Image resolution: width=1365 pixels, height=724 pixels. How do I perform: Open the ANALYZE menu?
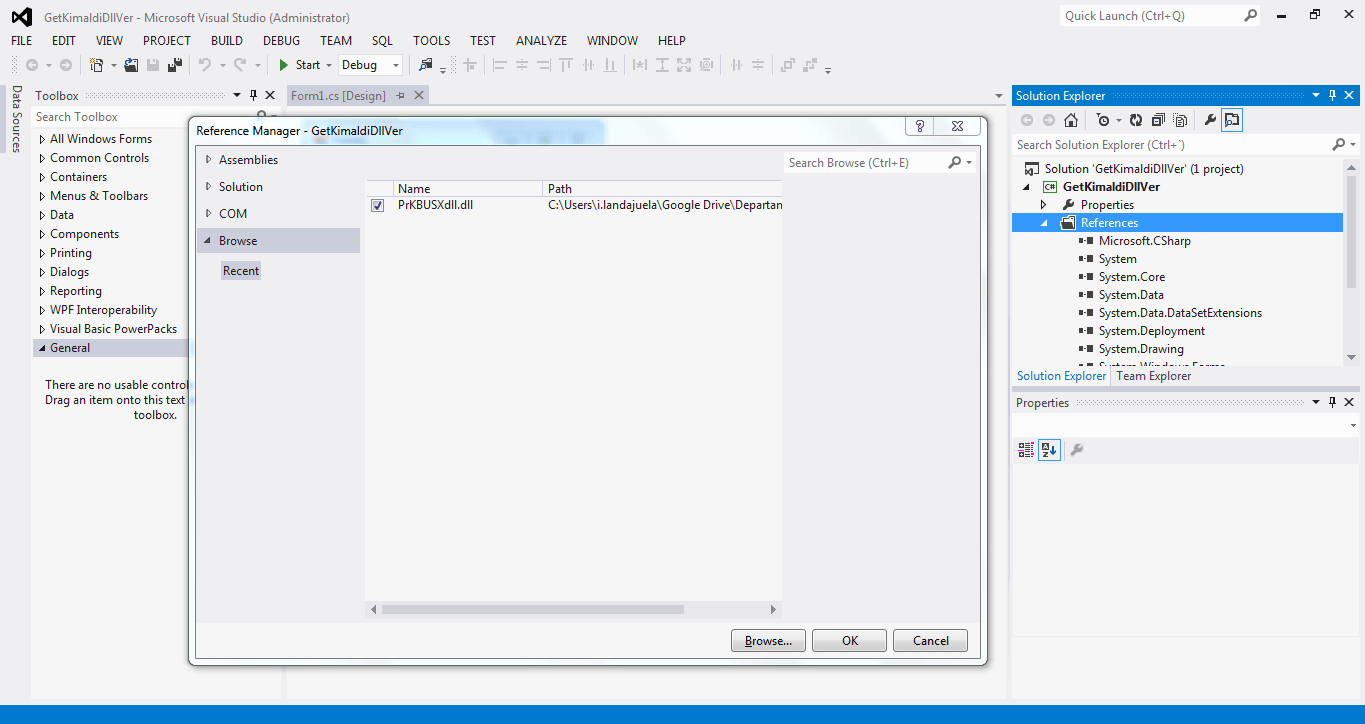coord(541,41)
